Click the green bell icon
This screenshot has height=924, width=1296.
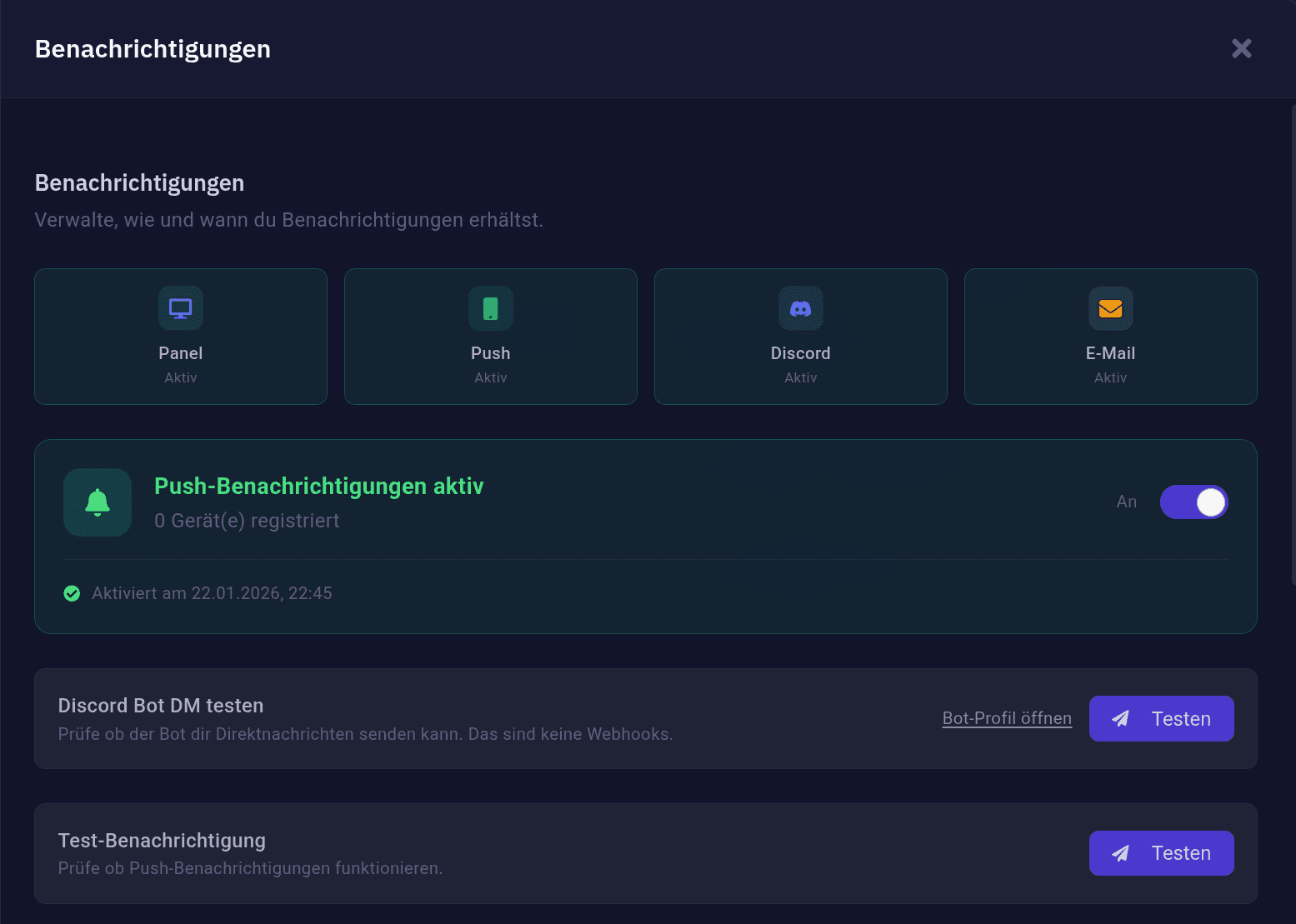click(98, 502)
